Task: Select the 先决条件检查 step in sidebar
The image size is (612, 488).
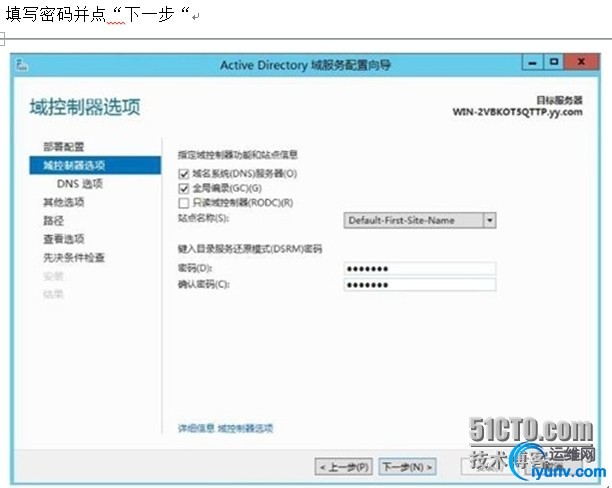Action: (74, 258)
